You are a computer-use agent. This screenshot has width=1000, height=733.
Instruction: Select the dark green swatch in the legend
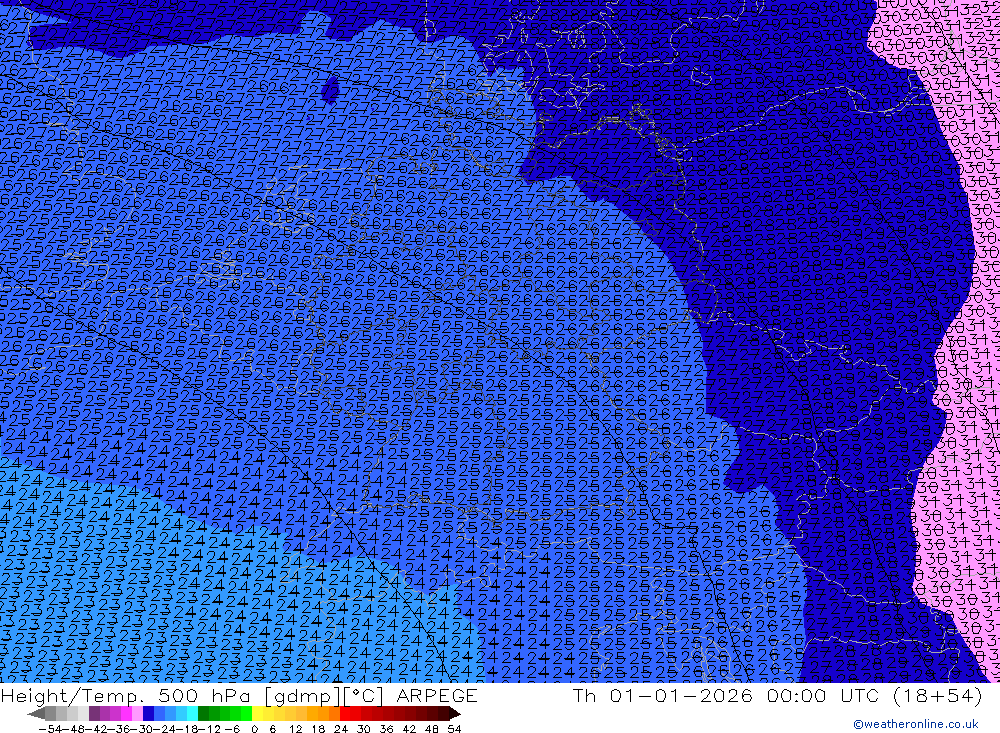pyautogui.click(x=203, y=714)
